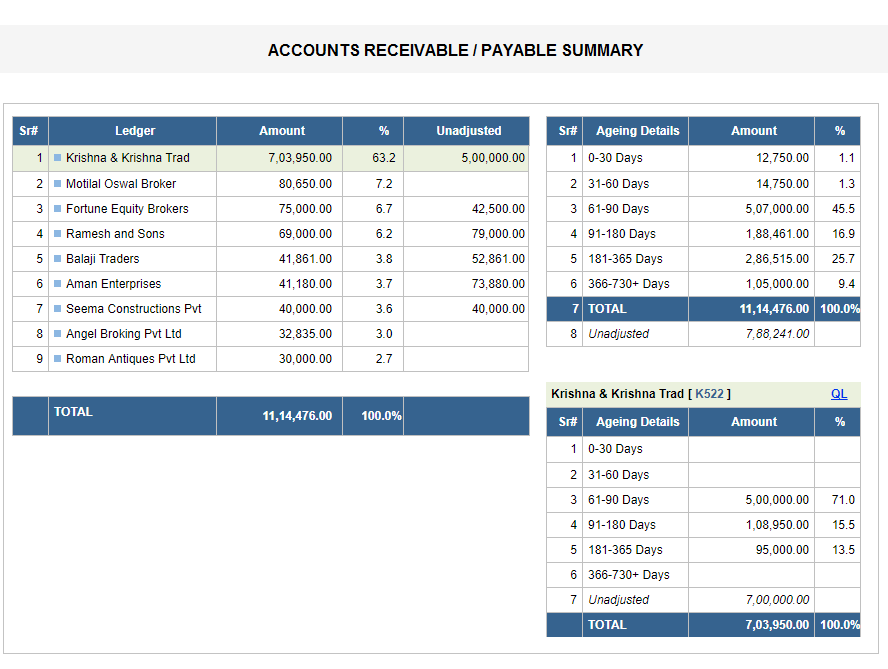Click amount 41,861.00 for Balaji Traders
The image size is (888, 669).
click(305, 258)
